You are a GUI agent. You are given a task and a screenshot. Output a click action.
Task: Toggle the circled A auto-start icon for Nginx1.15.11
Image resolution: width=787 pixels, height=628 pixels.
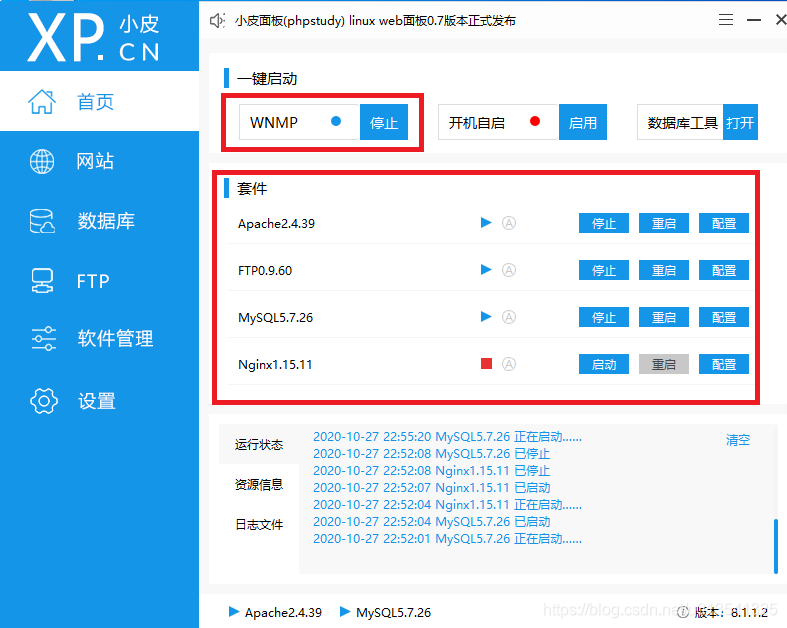509,364
